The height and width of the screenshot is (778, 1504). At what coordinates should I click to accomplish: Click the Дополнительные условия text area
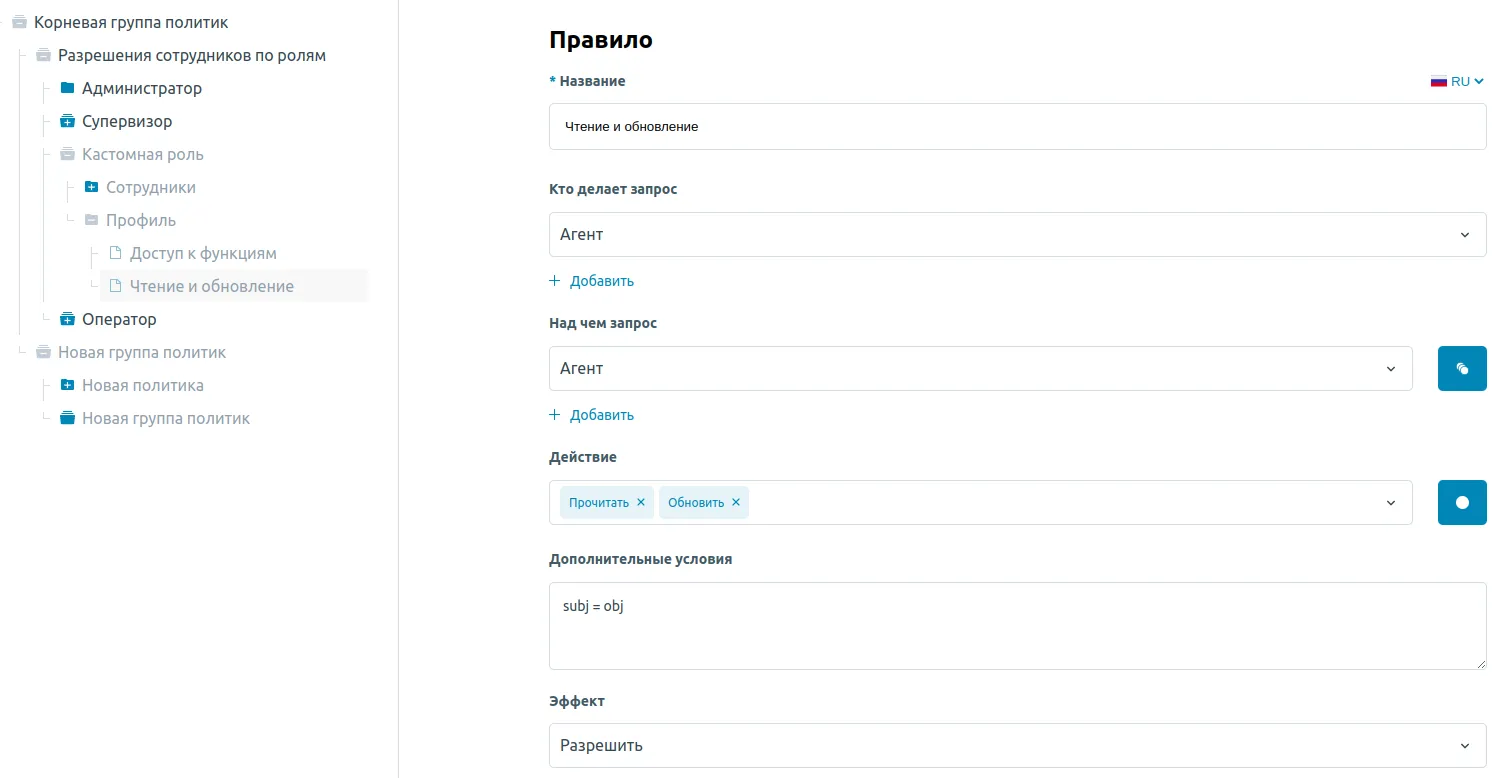(x=1016, y=625)
